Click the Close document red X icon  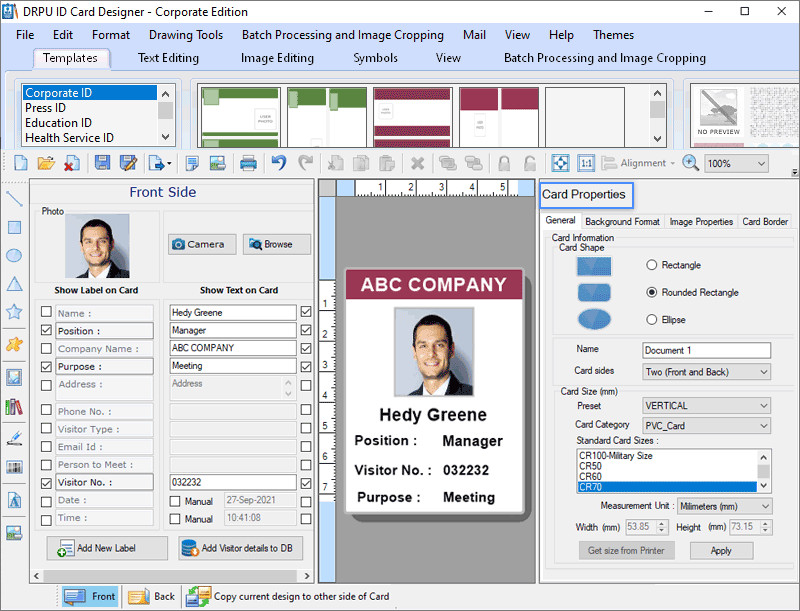pos(71,163)
